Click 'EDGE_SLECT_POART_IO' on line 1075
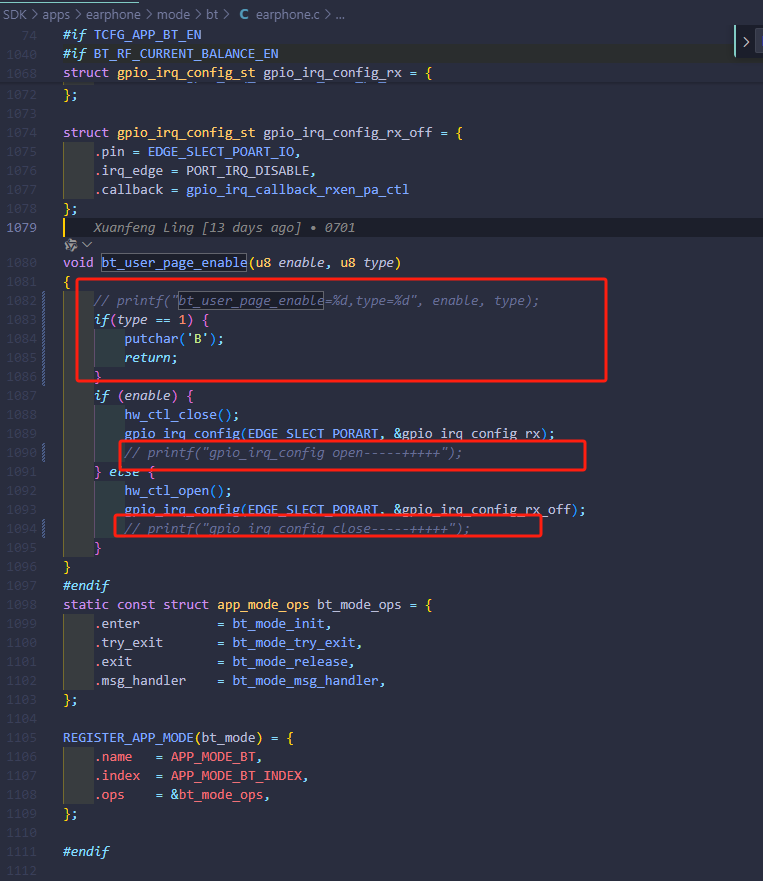Viewport: 763px width, 881px height. [x=221, y=152]
